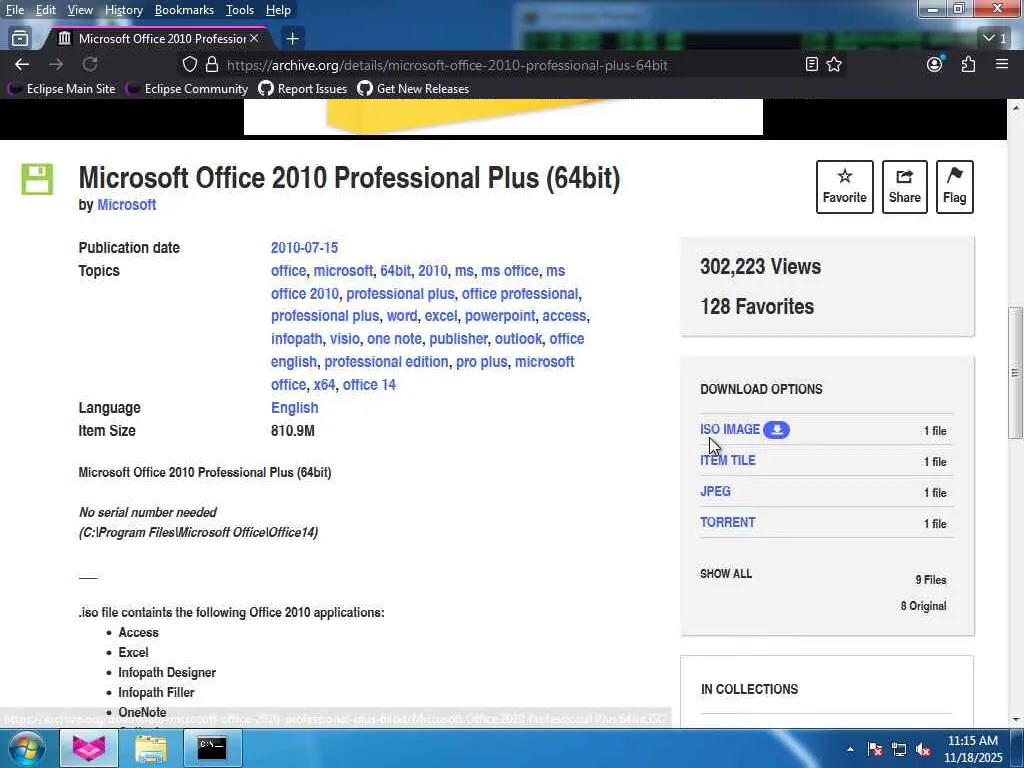Click the scrollbar up arrow
This screenshot has height=768, width=1024.
tap(1015, 107)
